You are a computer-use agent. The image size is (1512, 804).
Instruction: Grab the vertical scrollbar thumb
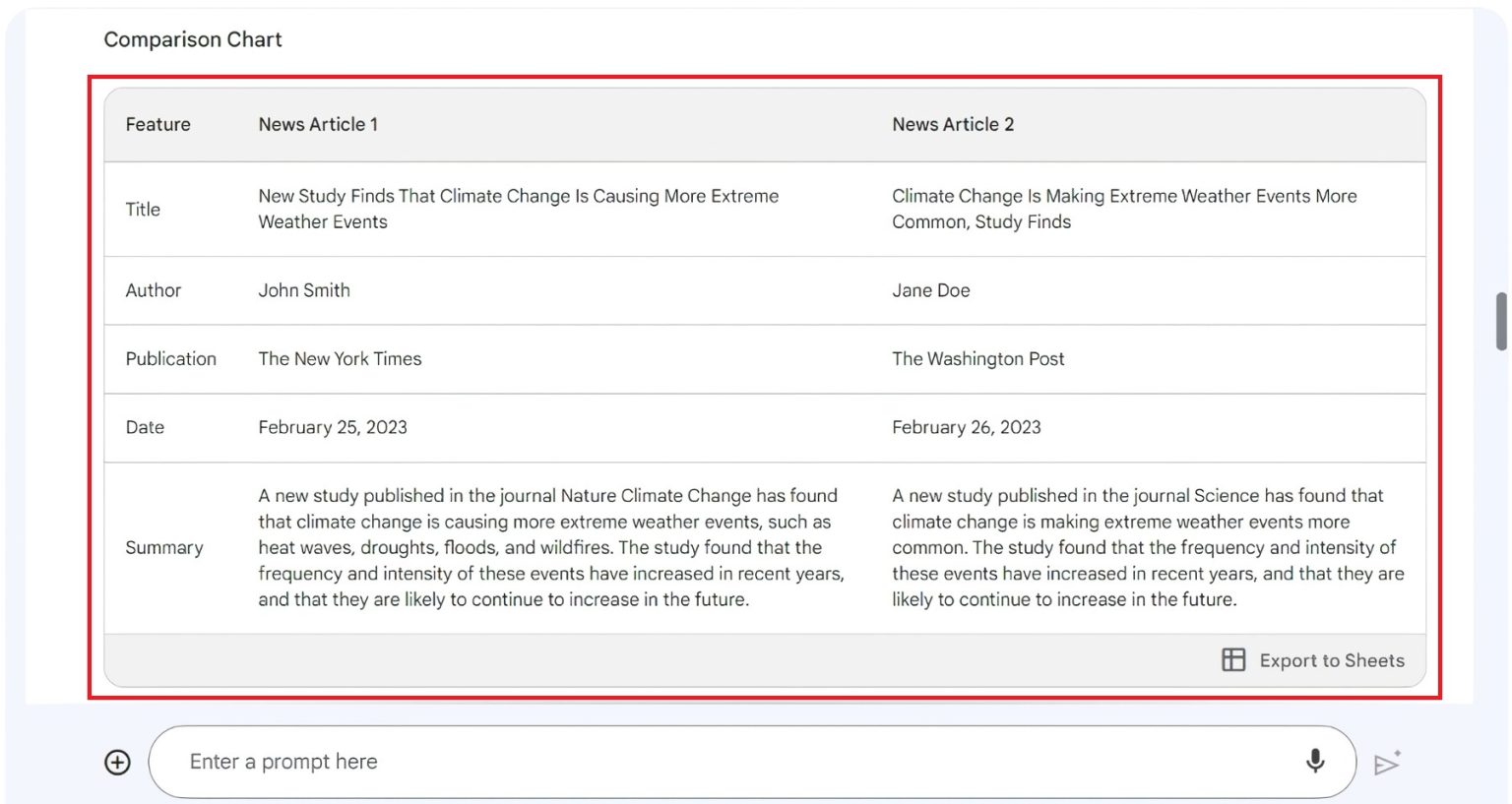1501,321
